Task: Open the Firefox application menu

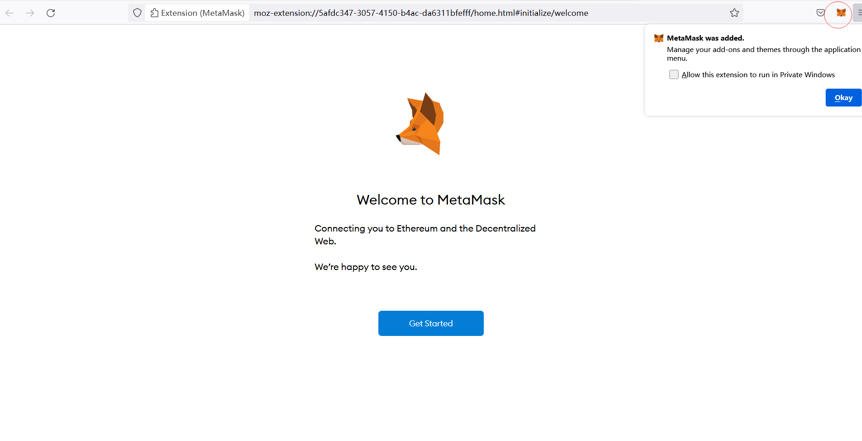Action: (859, 13)
